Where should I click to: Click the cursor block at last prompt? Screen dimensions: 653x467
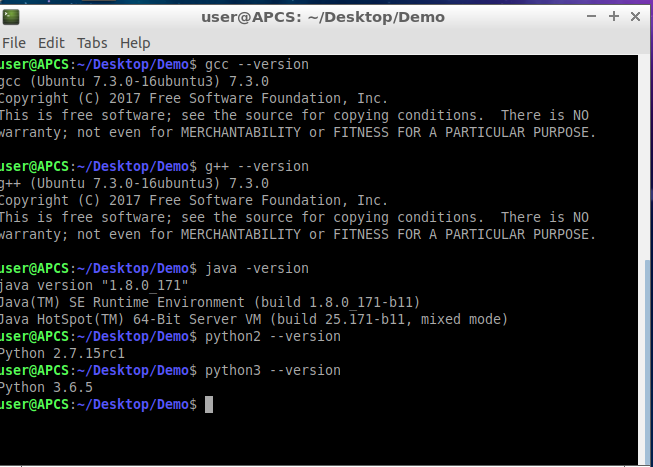[209, 405]
